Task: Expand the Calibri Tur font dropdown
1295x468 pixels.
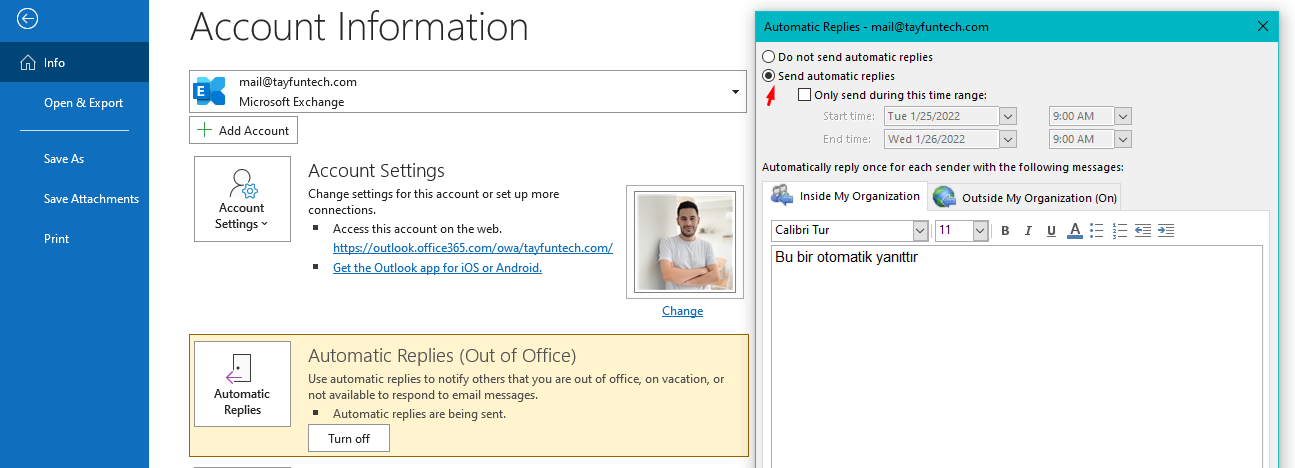Action: click(920, 231)
